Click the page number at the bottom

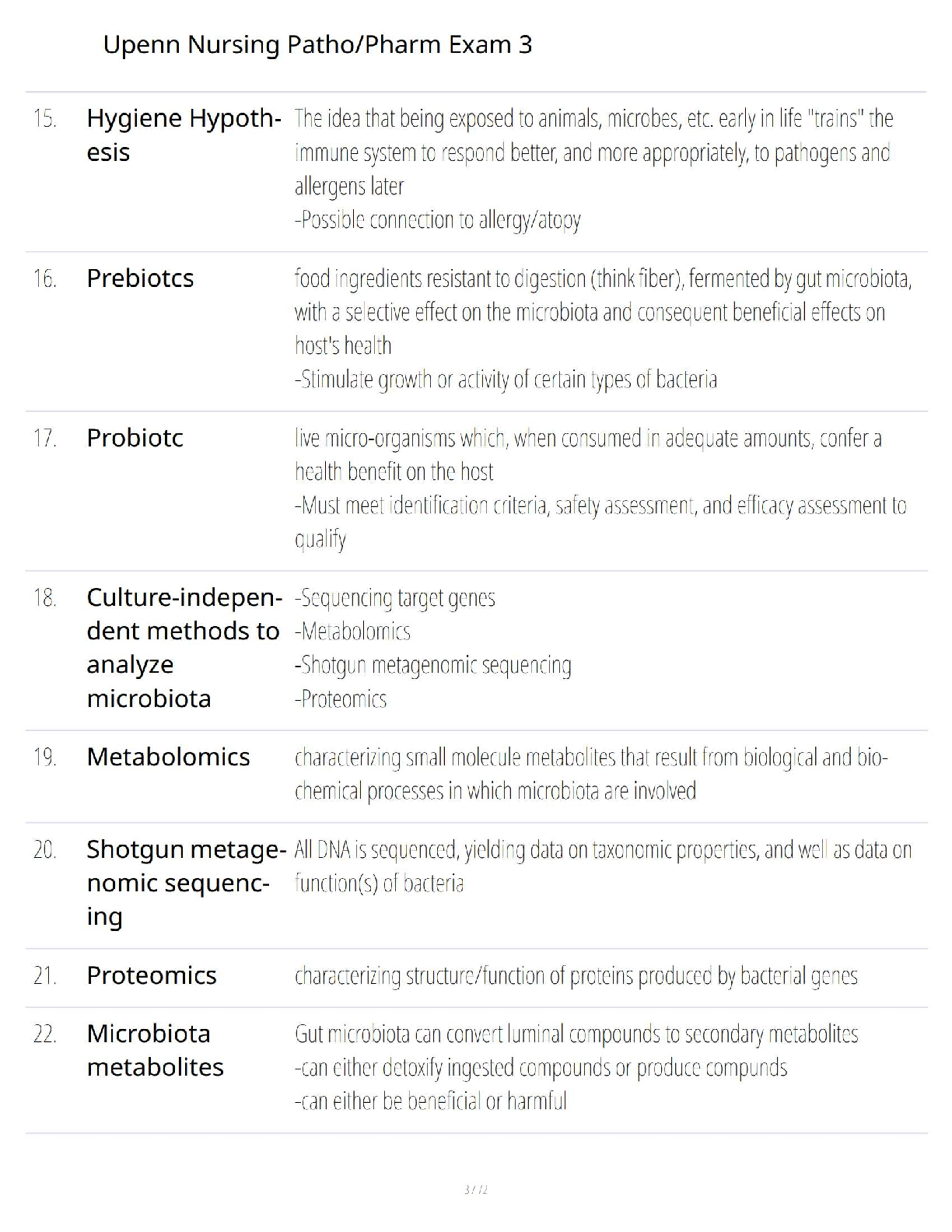point(475,1190)
